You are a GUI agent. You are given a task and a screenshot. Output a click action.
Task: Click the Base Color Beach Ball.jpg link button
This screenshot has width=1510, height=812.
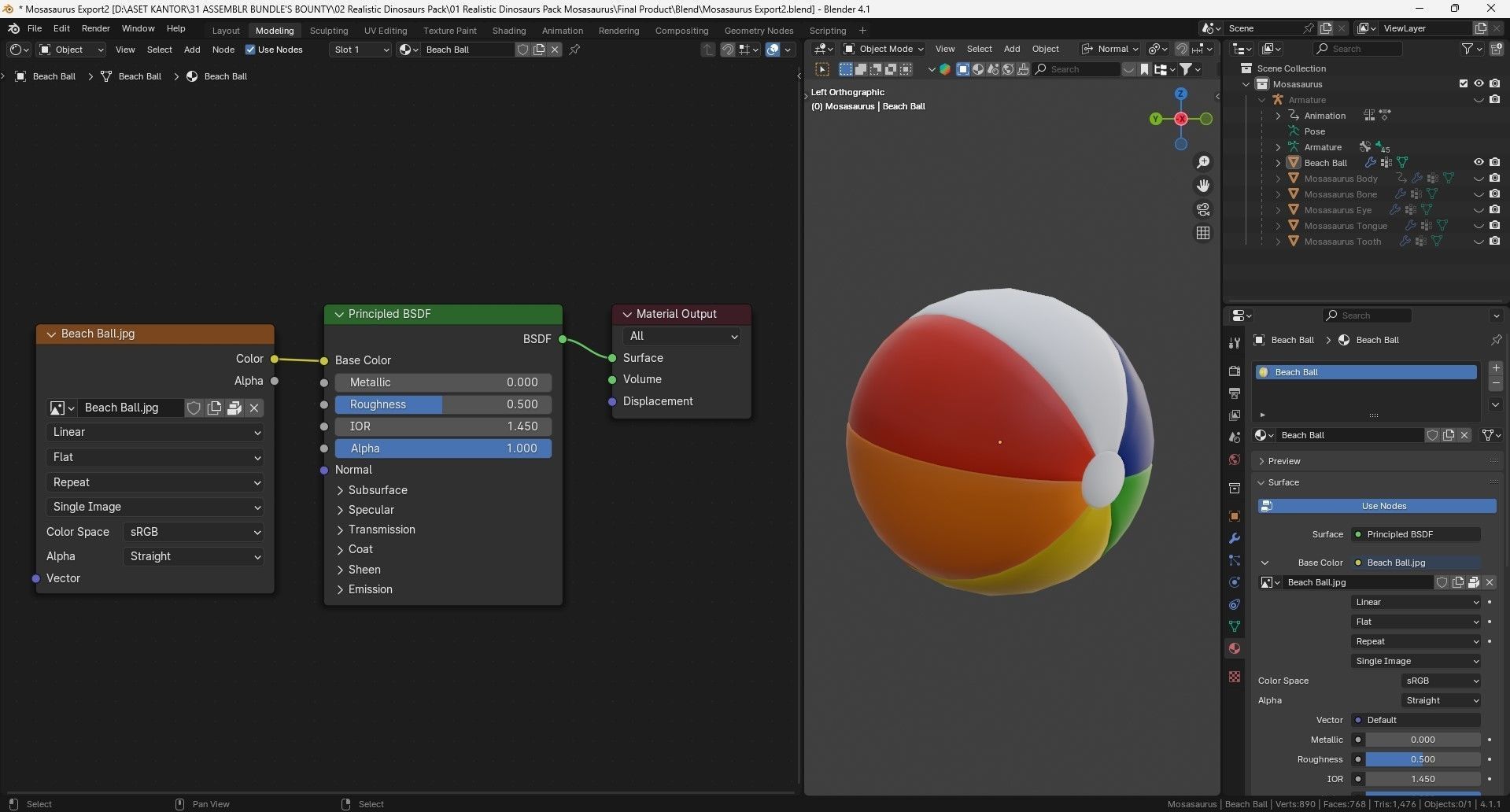pyautogui.click(x=1416, y=563)
